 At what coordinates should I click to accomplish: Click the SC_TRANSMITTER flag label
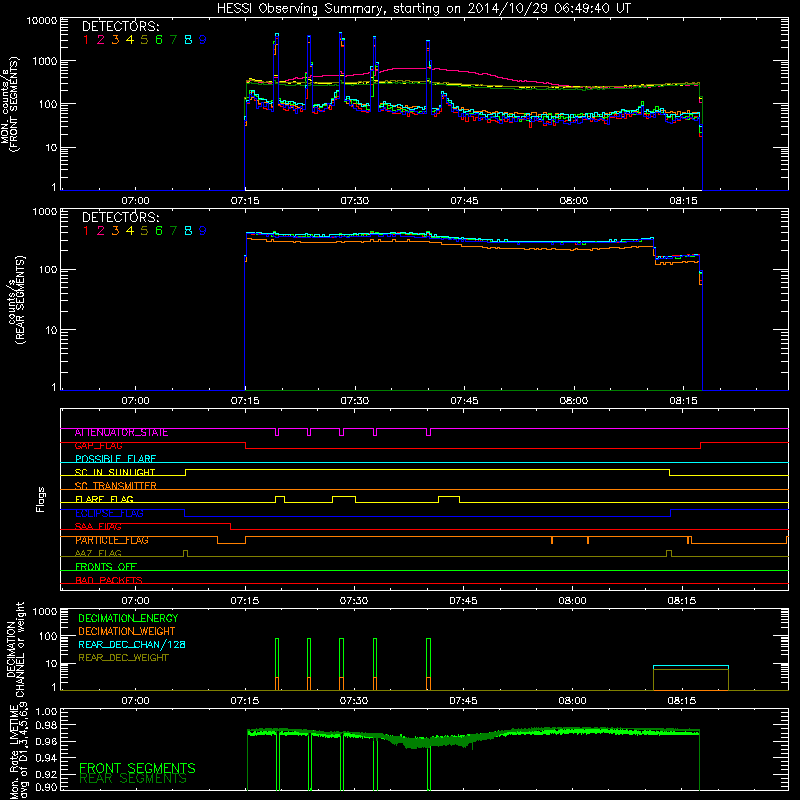pyautogui.click(x=115, y=486)
